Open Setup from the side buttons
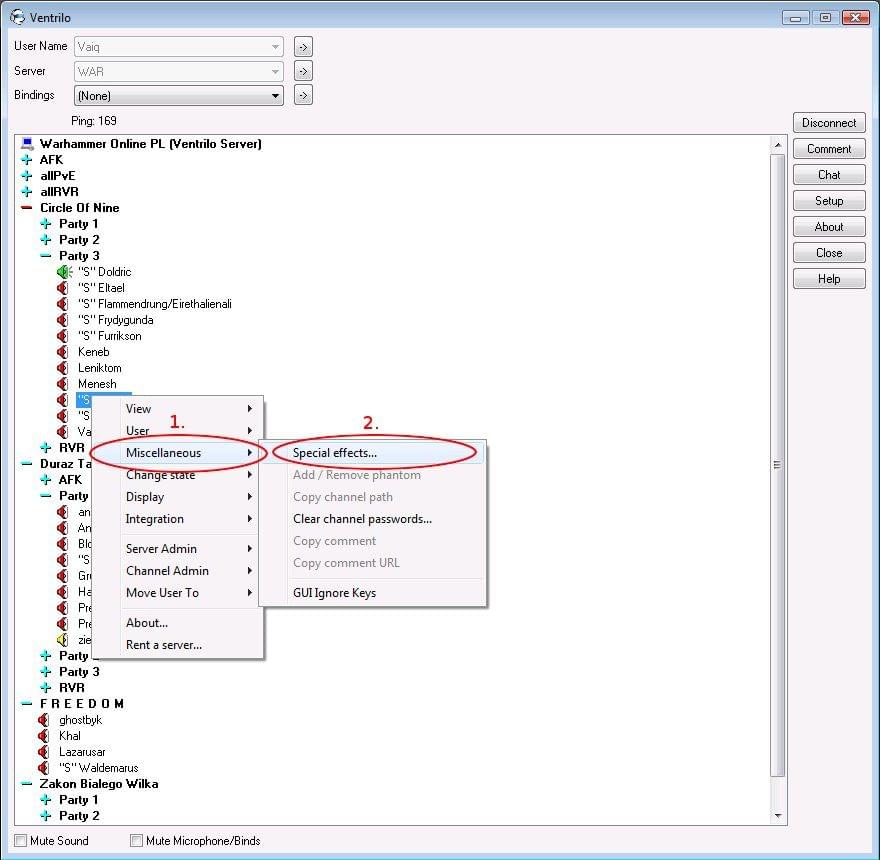The width and height of the screenshot is (880, 860). [x=829, y=201]
